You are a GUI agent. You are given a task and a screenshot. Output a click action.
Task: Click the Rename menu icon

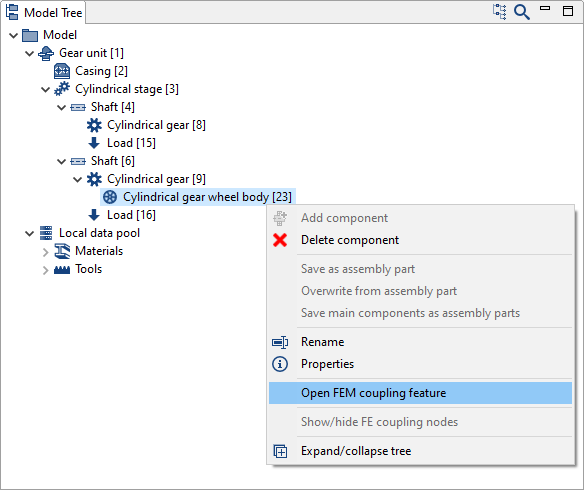(x=280, y=342)
